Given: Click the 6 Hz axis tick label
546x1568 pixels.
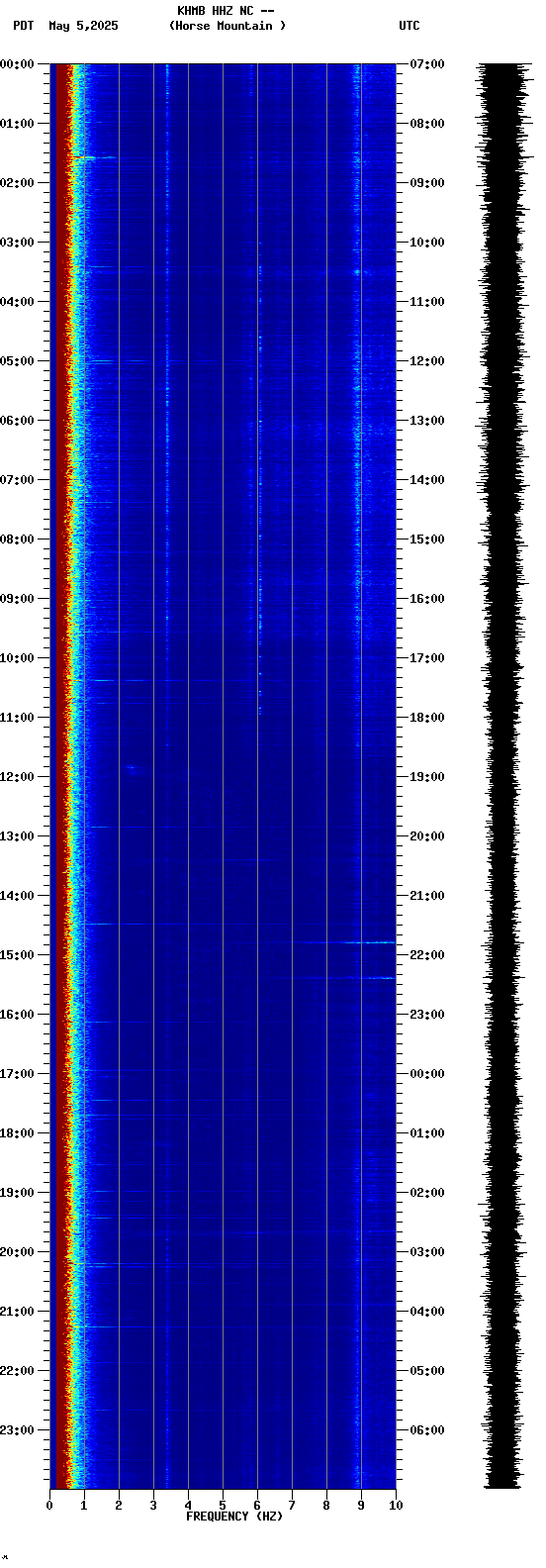Looking at the screenshot, I should pyautogui.click(x=257, y=1506).
